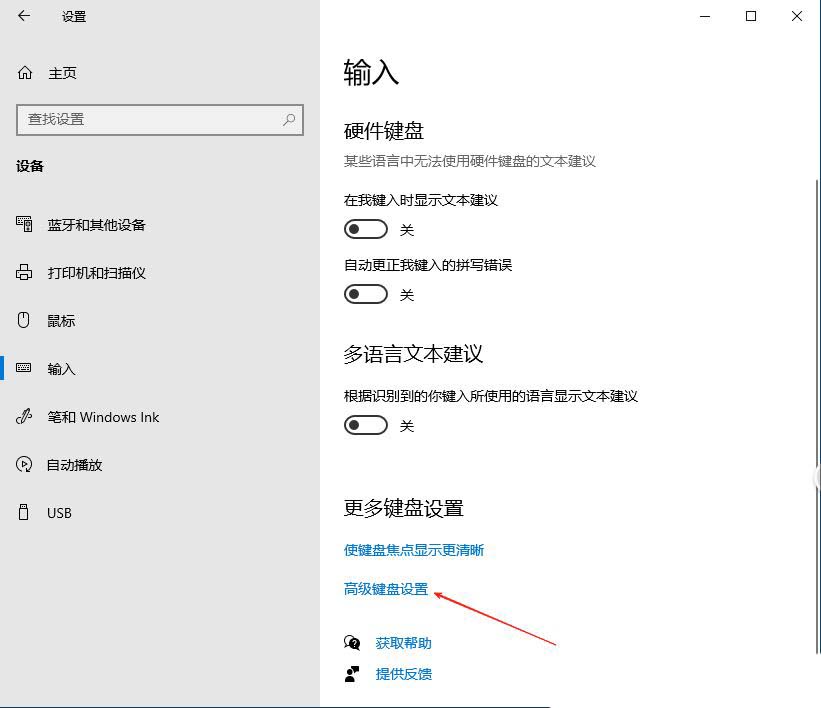Click the USB icon in sidebar
This screenshot has height=708, width=821.
coord(25,513)
